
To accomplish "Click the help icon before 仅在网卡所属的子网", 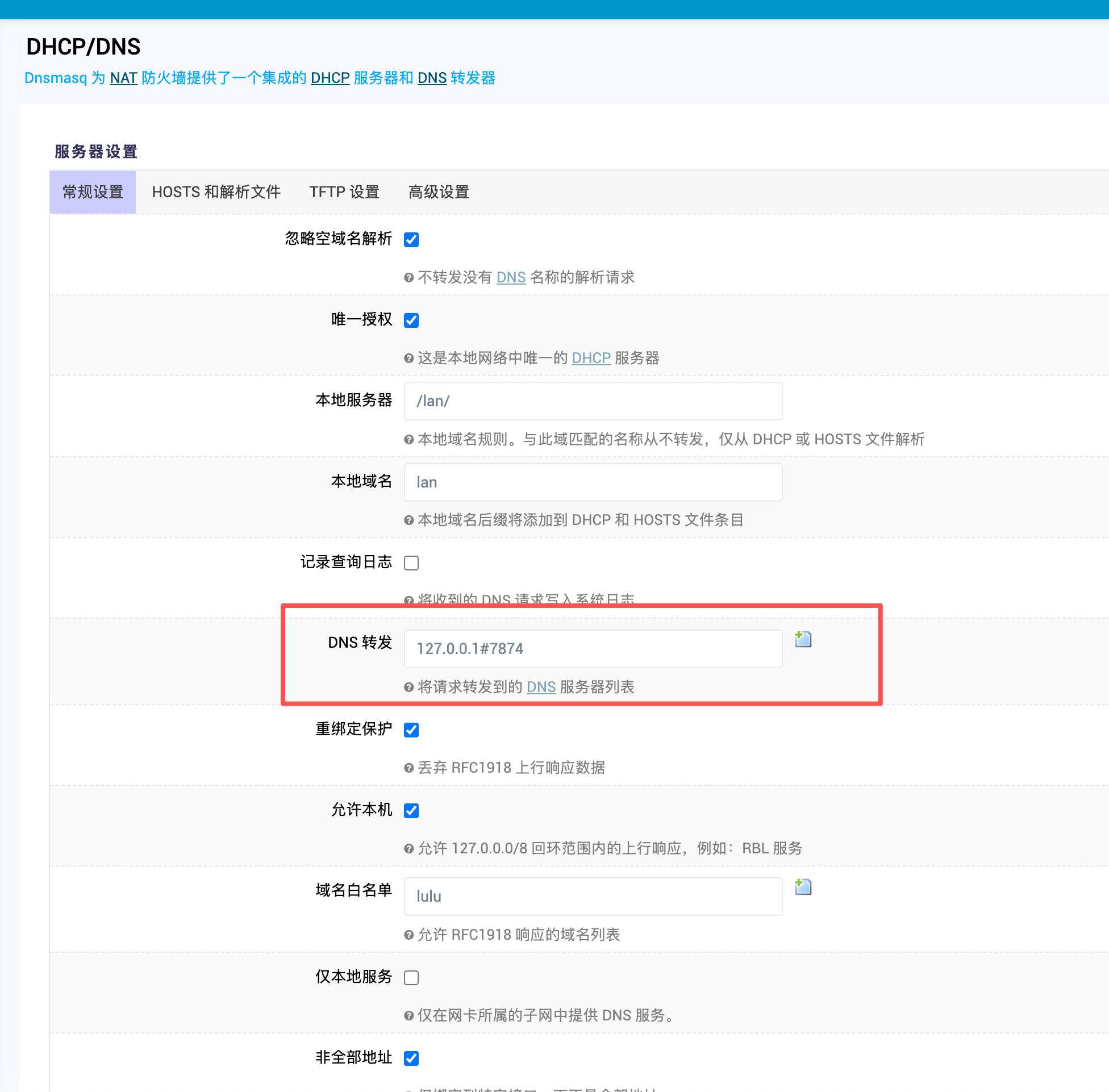I will 409,1016.
